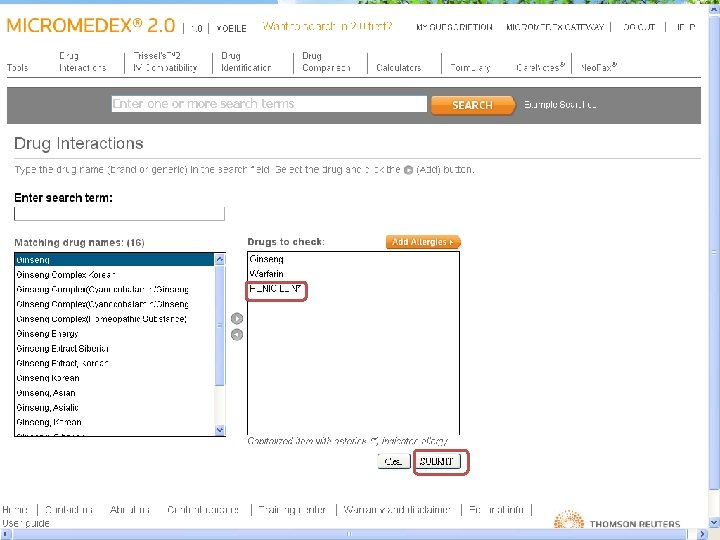
Task: Click the yellow 'Want to search' link
Action: (x=327, y=26)
